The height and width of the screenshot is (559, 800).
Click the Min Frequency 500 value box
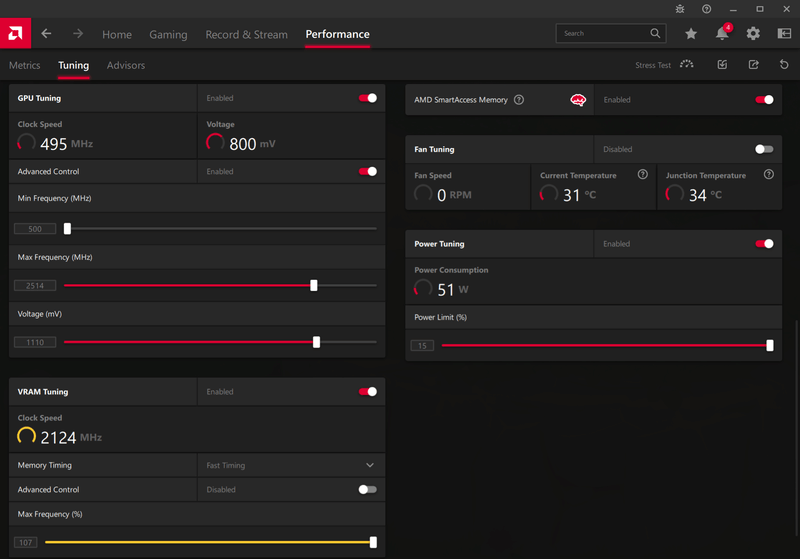pyautogui.click(x=35, y=229)
